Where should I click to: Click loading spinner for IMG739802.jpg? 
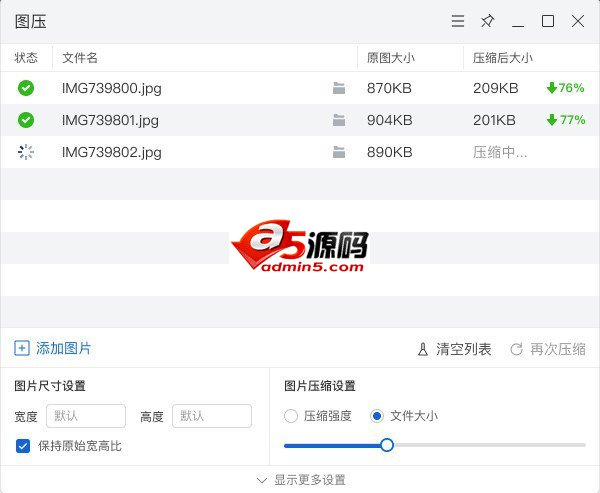[x=26, y=152]
